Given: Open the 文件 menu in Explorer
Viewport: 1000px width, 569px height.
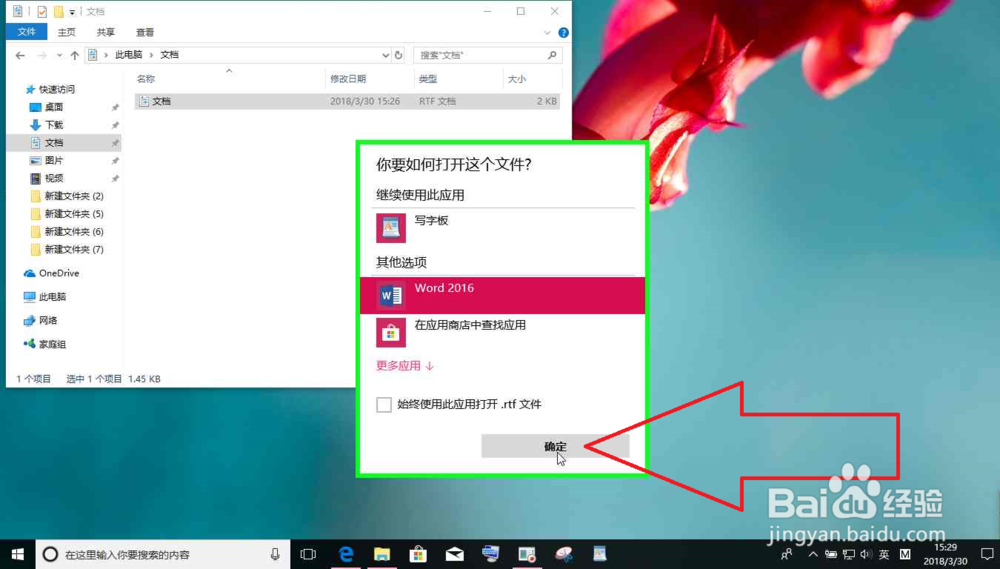Looking at the screenshot, I should [26, 32].
